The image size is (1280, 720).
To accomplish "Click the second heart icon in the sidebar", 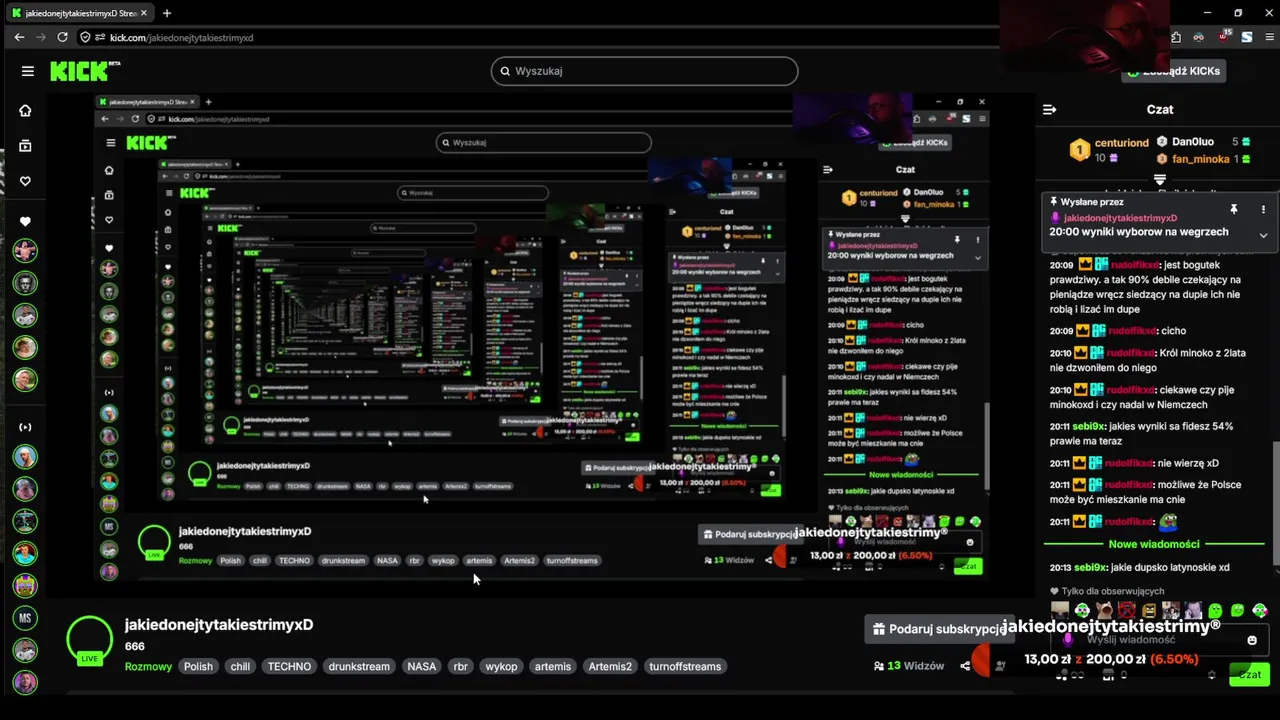I will [25, 221].
